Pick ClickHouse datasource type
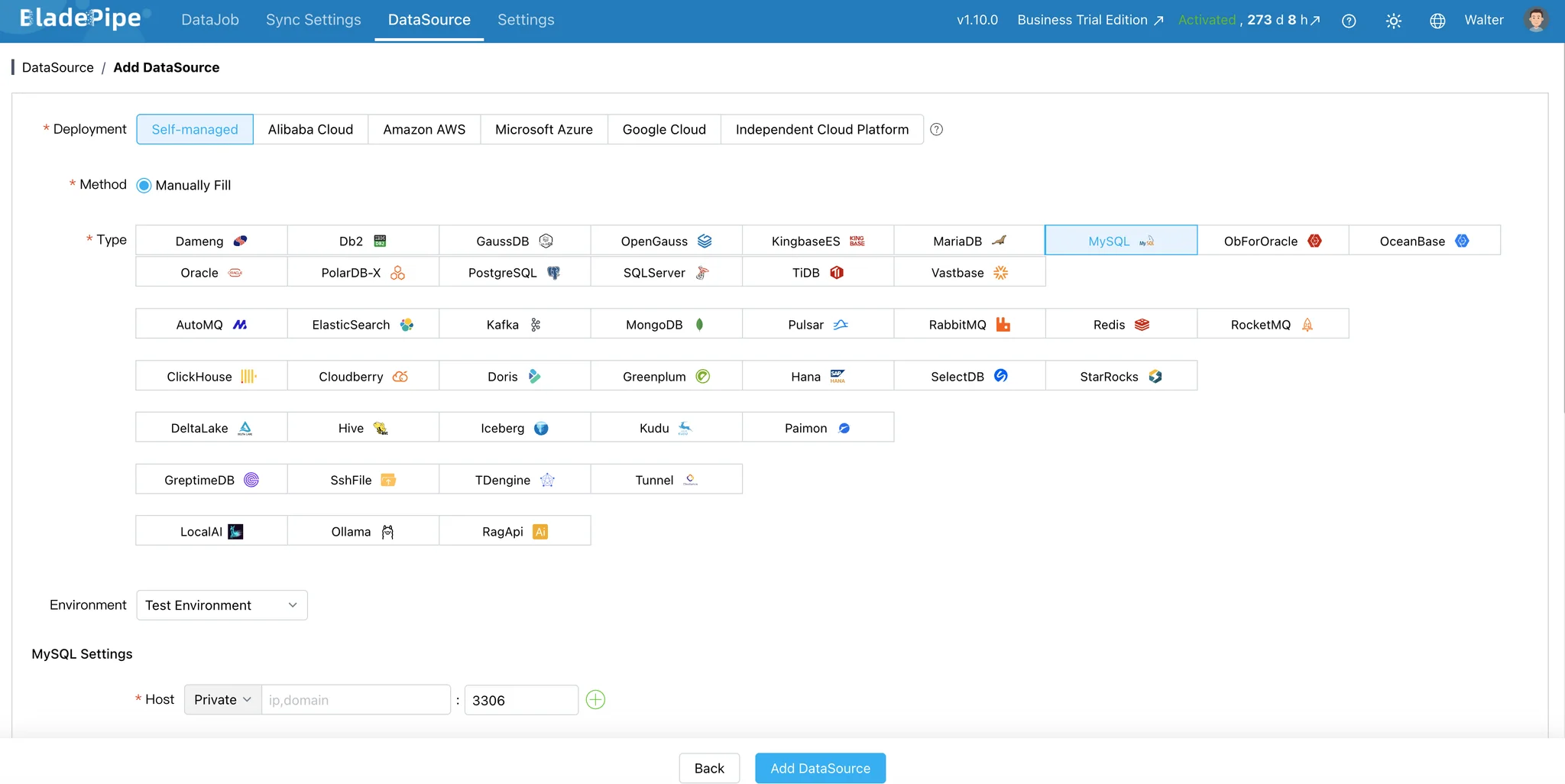 (x=212, y=377)
